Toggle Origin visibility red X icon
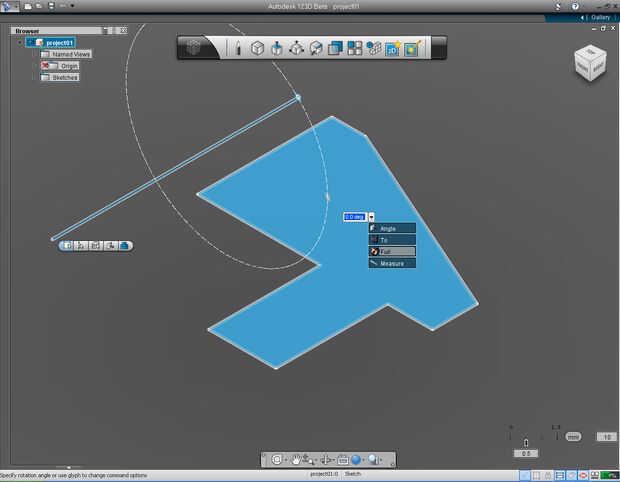Image resolution: width=620 pixels, height=482 pixels. pyautogui.click(x=45, y=65)
